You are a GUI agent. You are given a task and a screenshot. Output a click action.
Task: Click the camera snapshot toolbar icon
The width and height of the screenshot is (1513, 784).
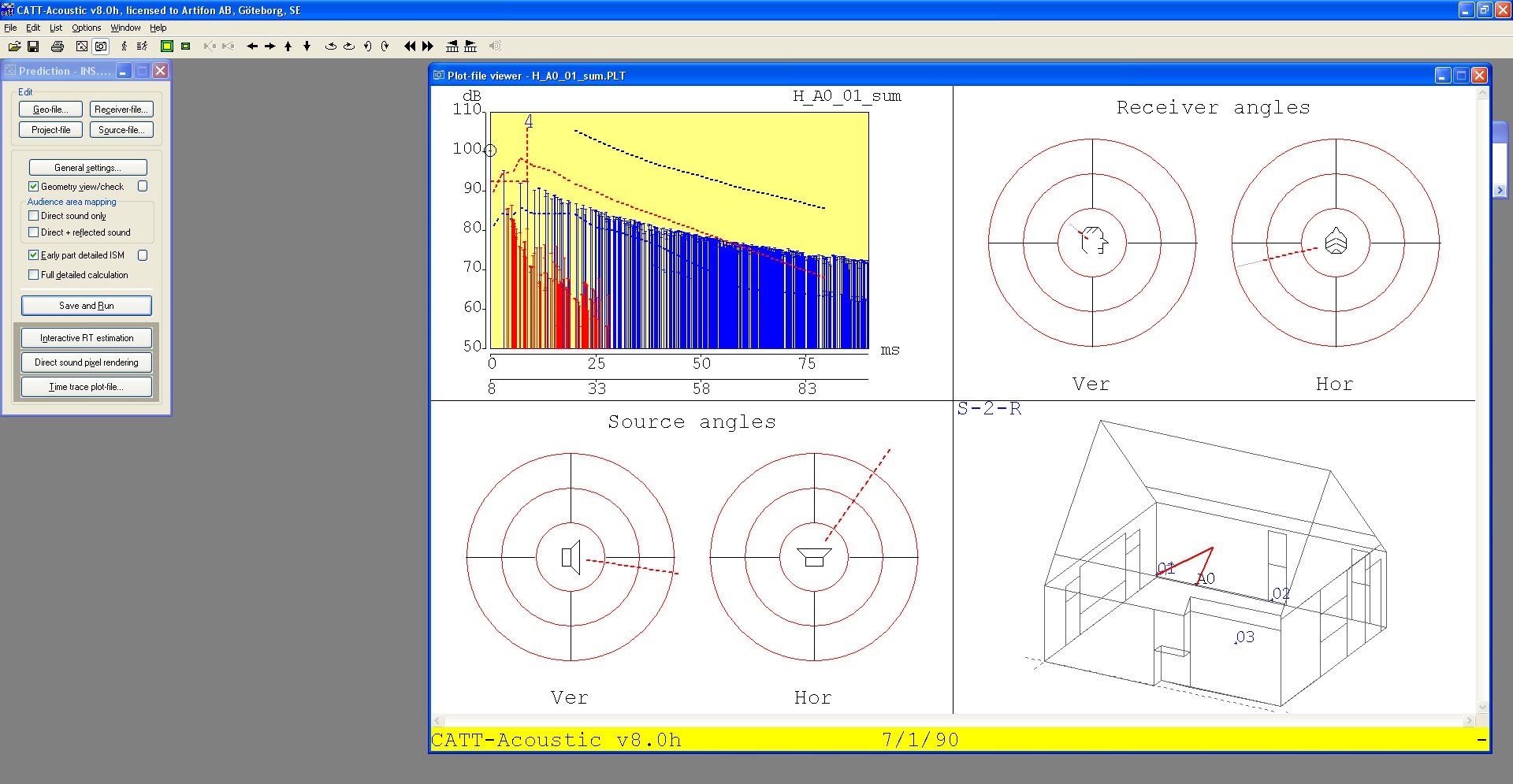pyautogui.click(x=101, y=46)
